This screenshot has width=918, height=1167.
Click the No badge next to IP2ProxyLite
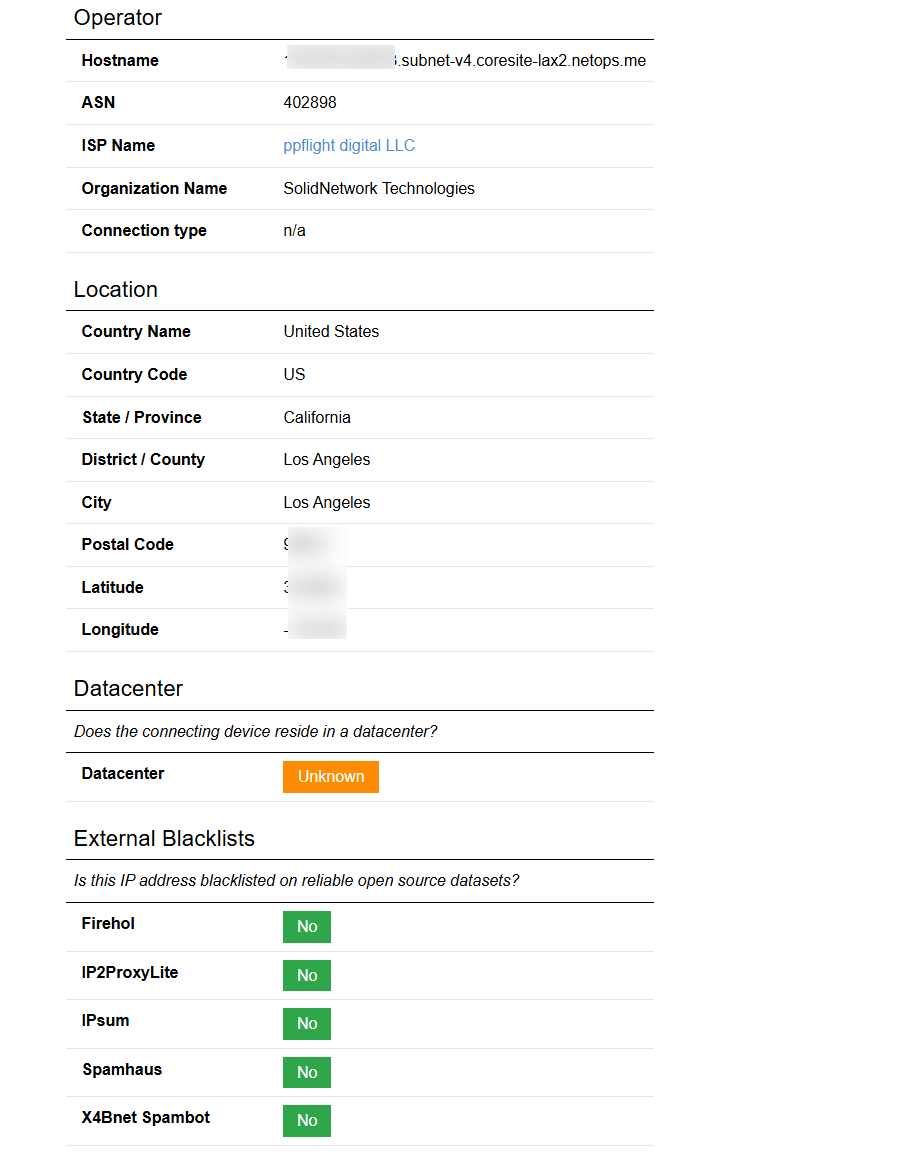307,975
